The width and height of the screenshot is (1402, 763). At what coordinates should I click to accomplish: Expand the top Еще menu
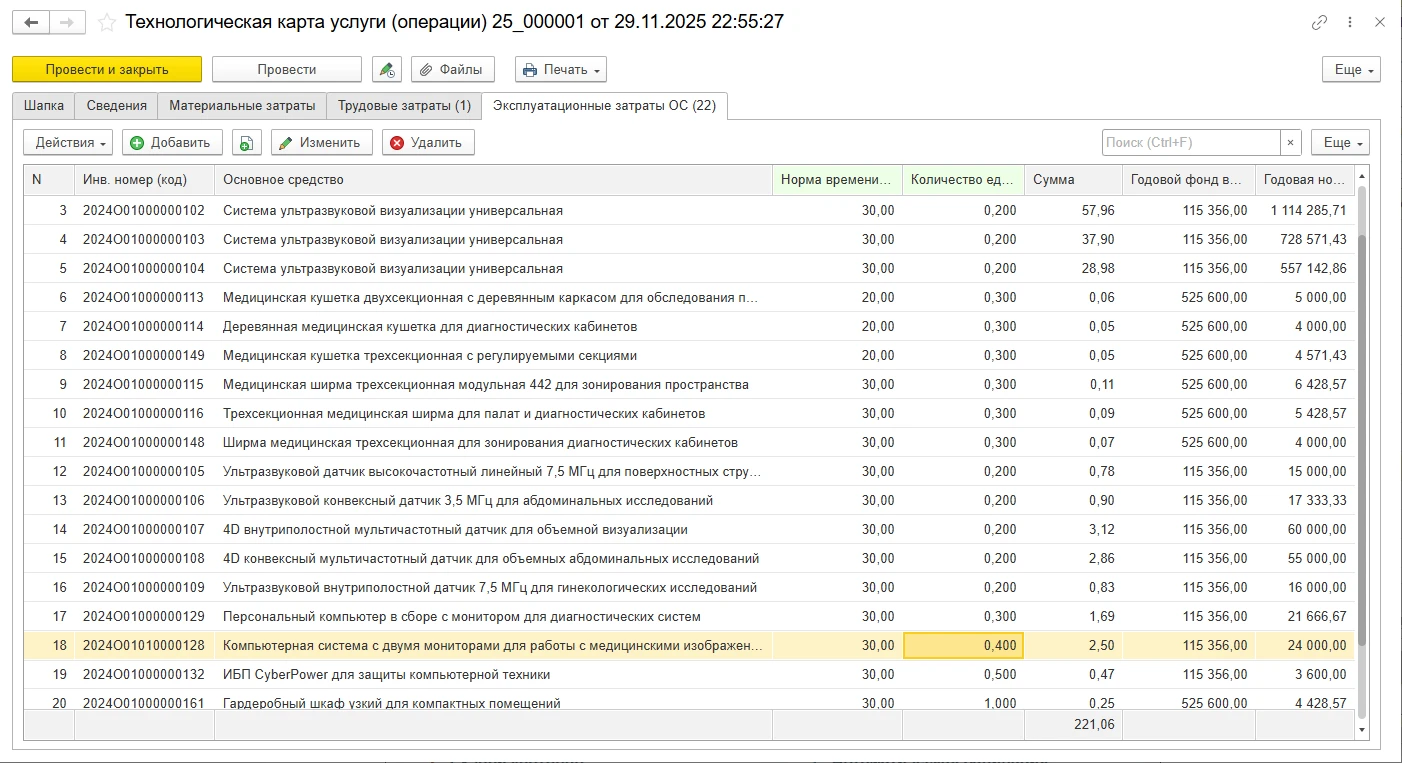coord(1351,69)
